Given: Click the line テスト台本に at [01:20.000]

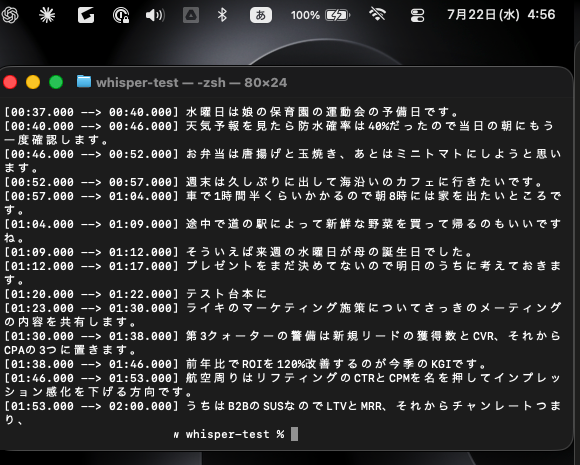Looking at the screenshot, I should [135, 294].
